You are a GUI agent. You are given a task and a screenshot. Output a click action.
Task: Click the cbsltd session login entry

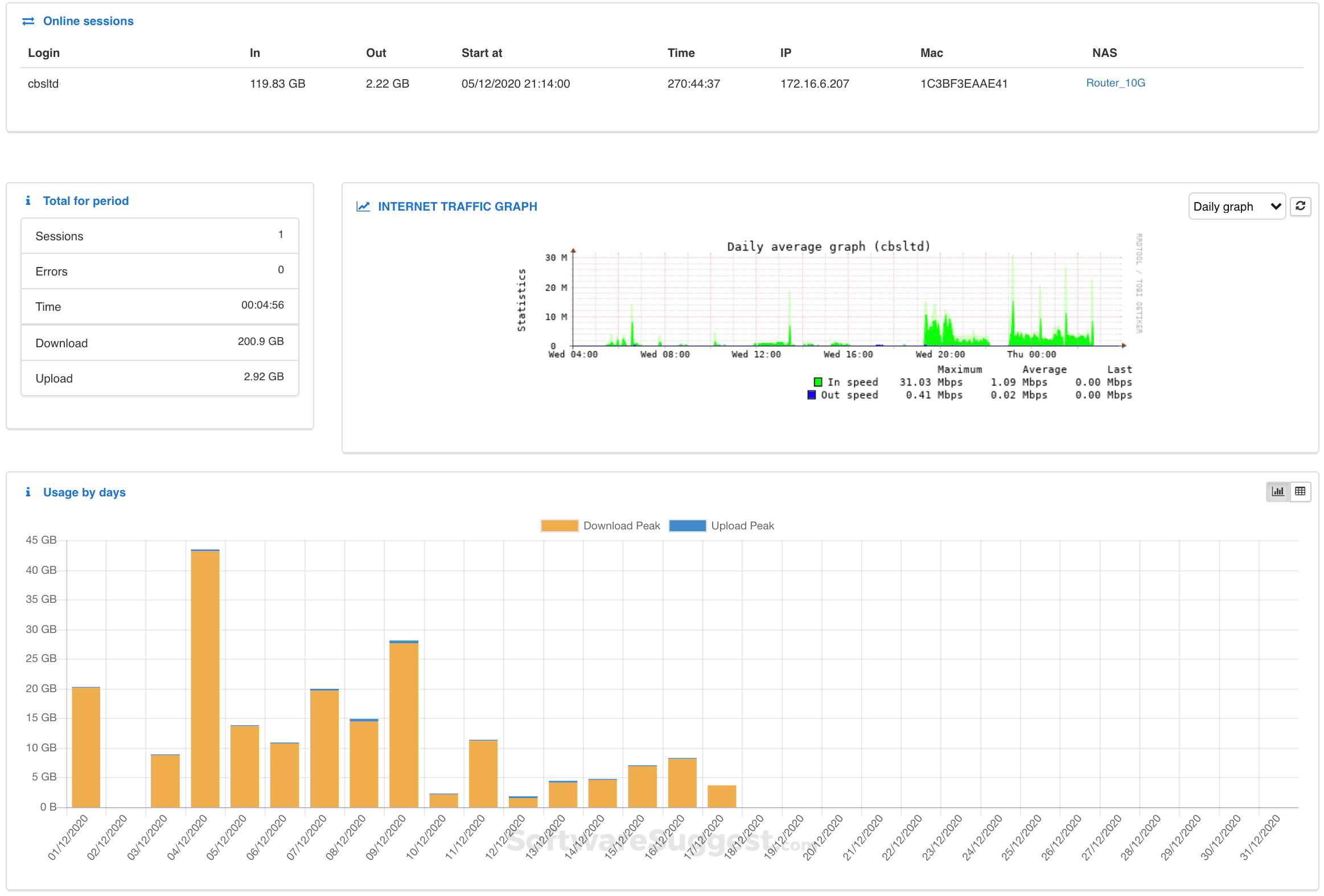pyautogui.click(x=43, y=83)
